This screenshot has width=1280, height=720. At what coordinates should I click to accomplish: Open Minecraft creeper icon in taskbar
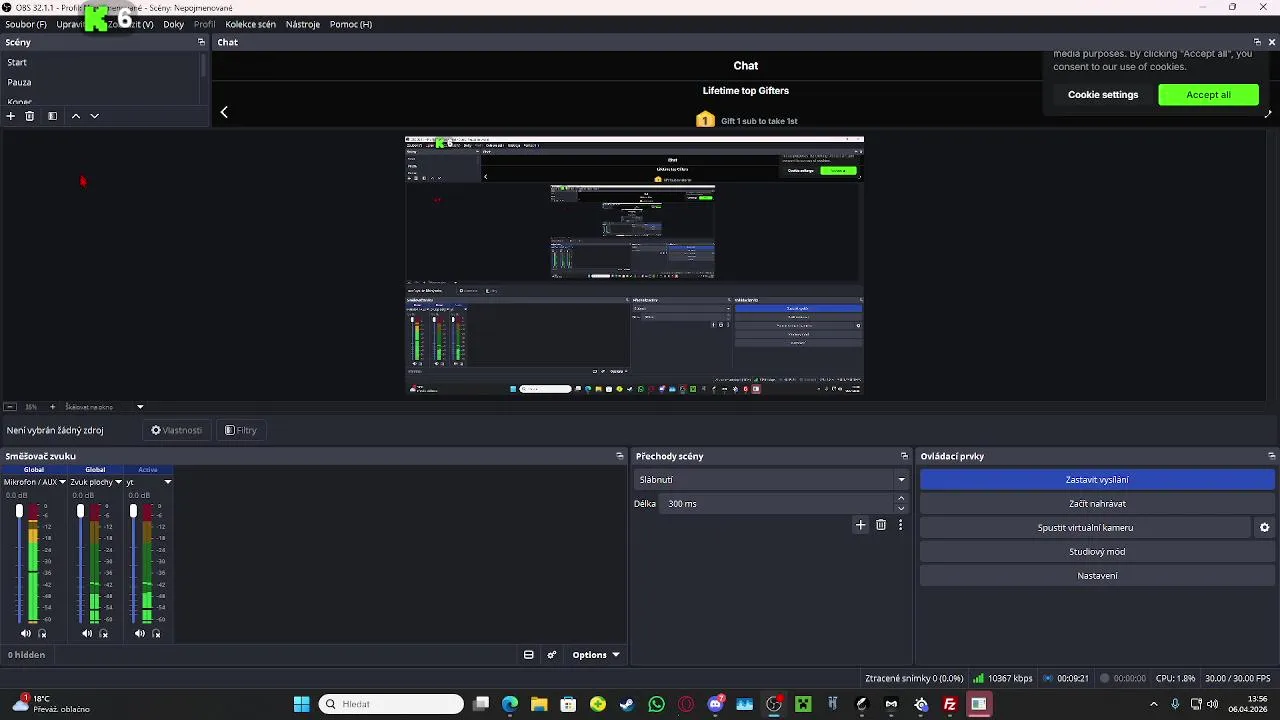pyautogui.click(x=803, y=704)
